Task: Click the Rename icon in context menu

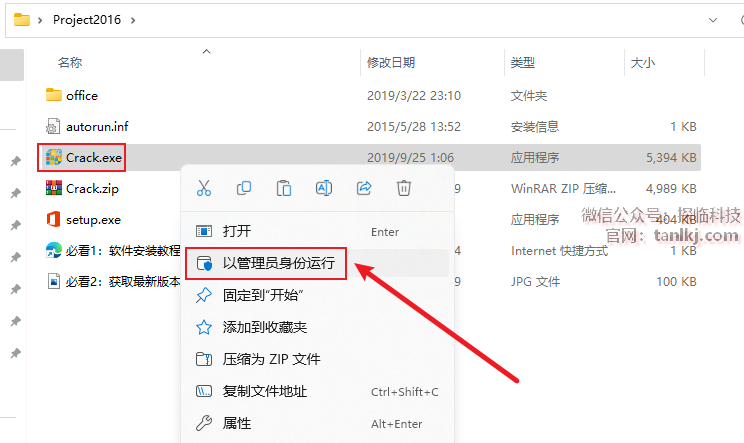Action: (324, 188)
